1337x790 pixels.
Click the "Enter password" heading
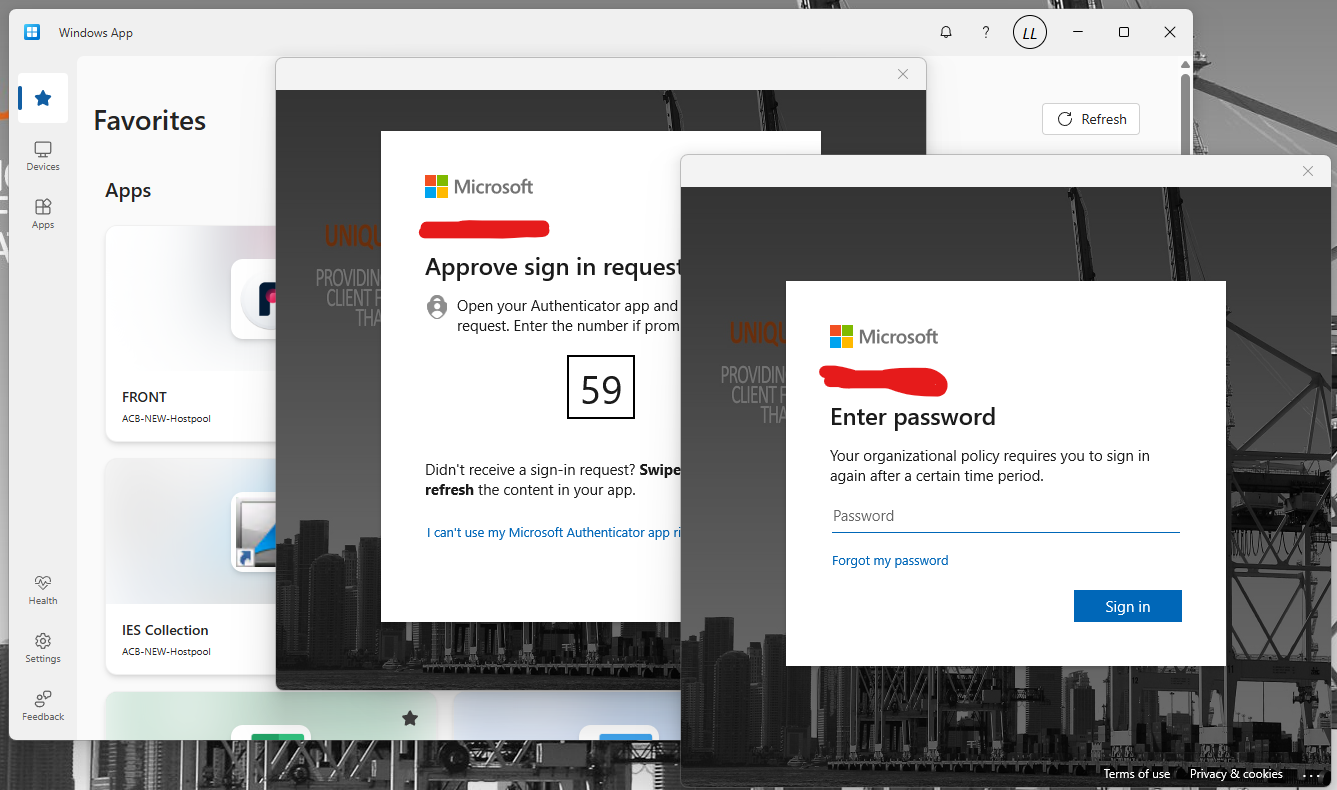click(x=913, y=417)
